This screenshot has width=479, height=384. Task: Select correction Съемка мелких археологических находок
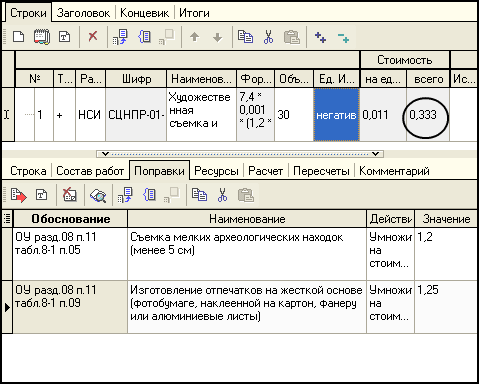coord(247,254)
